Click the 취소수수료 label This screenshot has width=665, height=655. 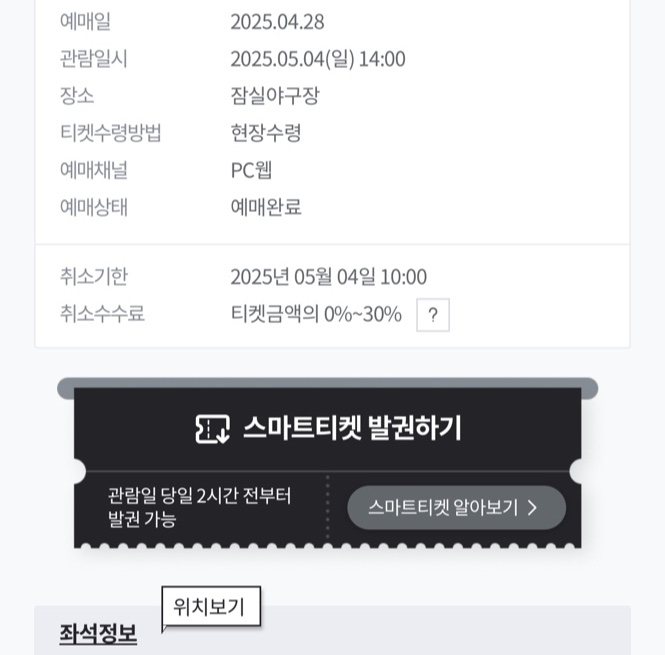[x=102, y=314]
